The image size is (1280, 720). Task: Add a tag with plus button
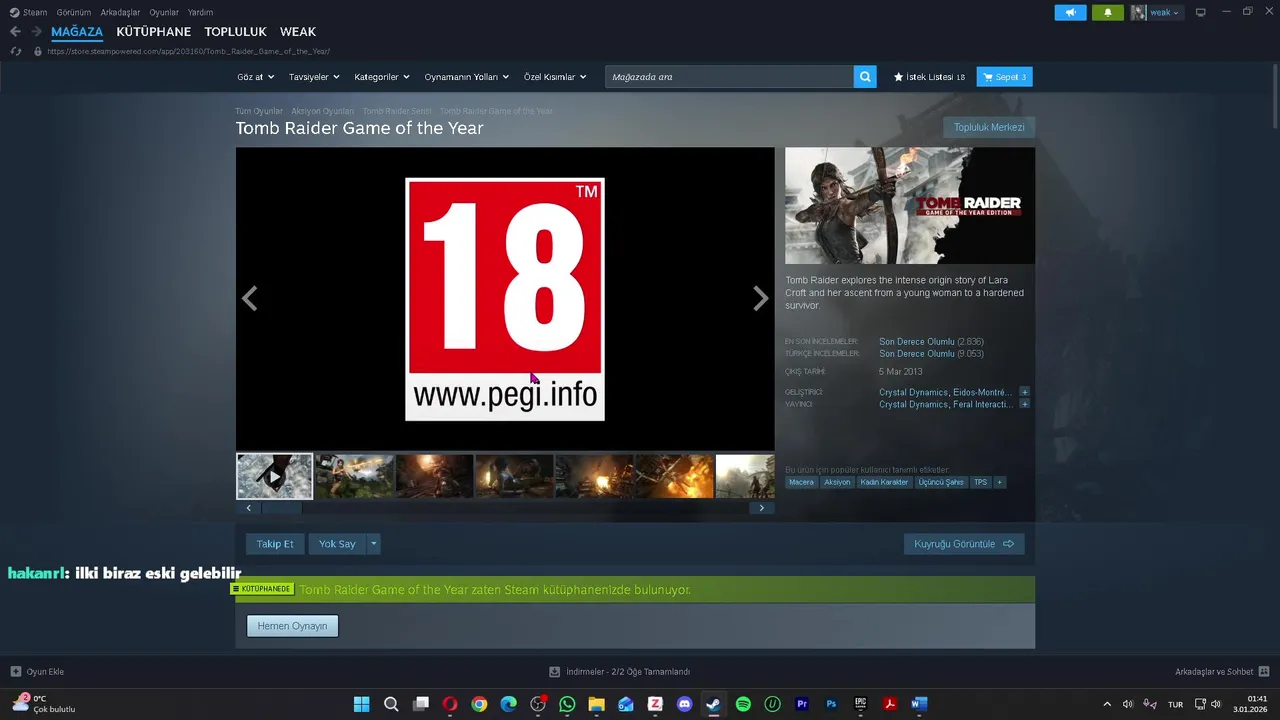click(x=999, y=482)
